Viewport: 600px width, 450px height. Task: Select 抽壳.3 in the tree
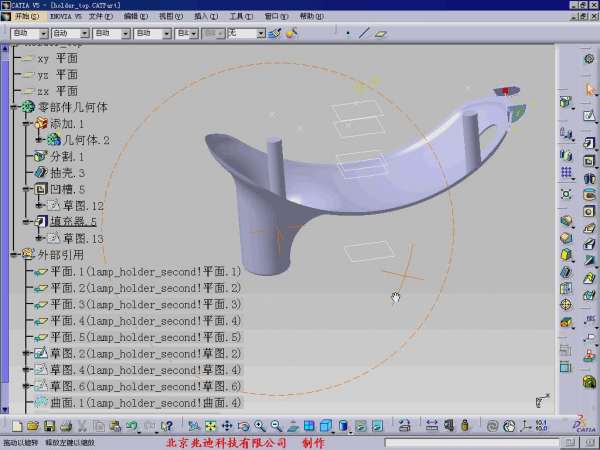(67, 173)
